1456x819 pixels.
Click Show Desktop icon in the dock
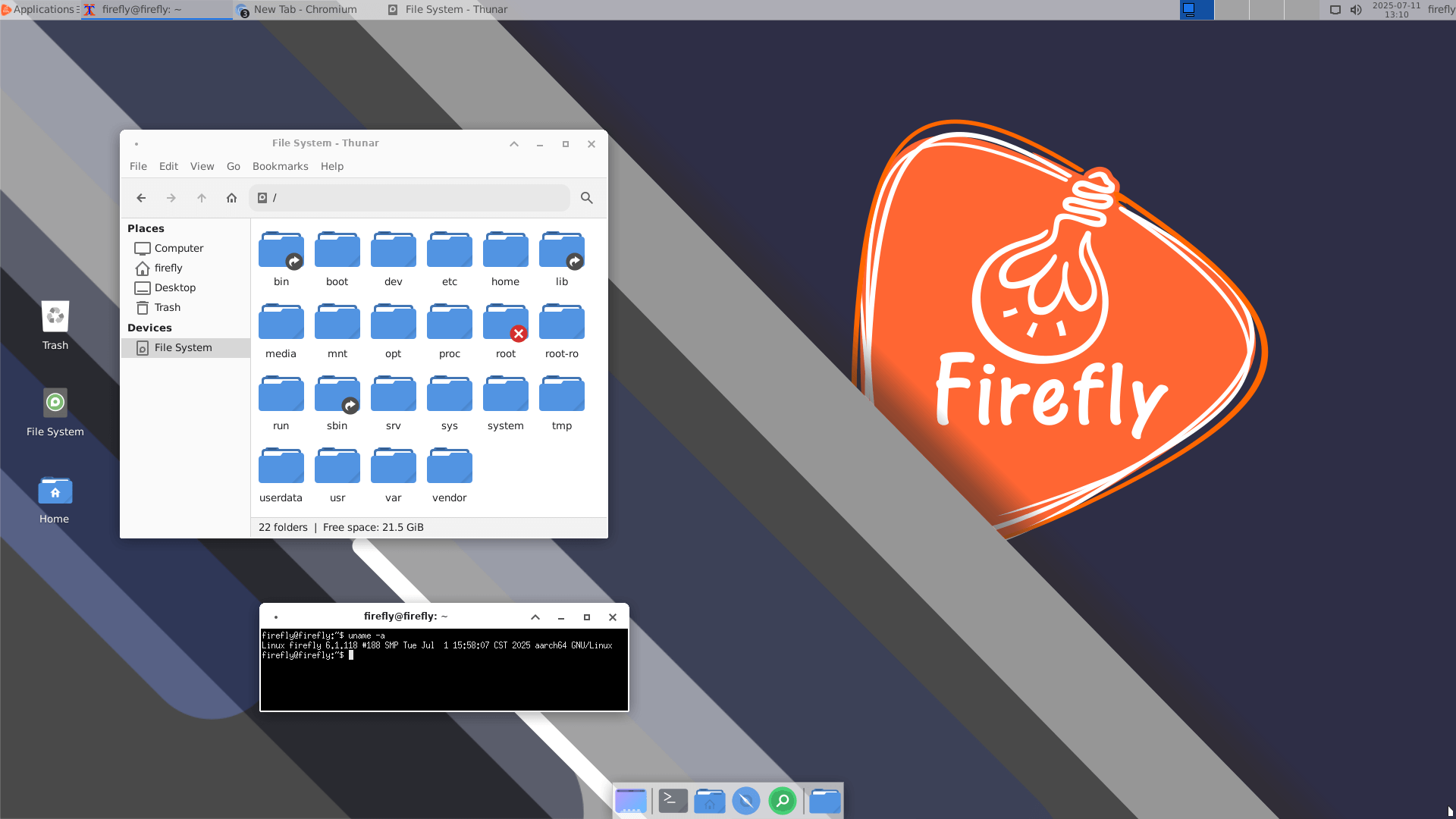[631, 801]
